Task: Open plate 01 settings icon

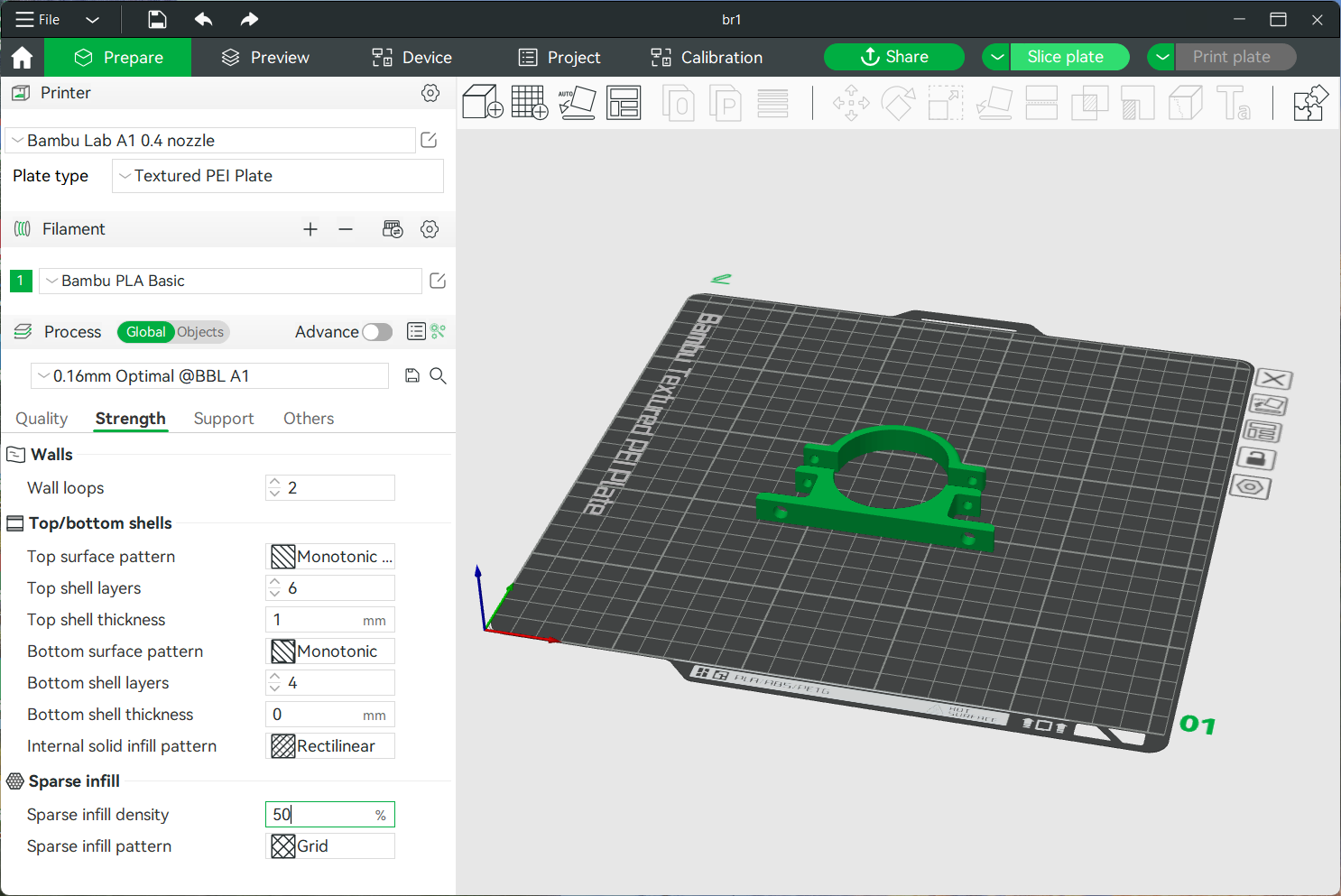Action: click(1251, 487)
